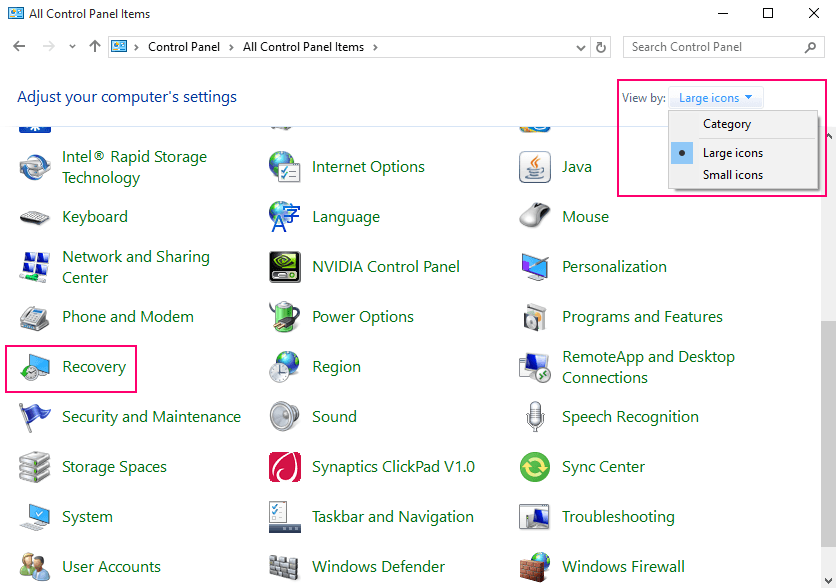This screenshot has width=836, height=588.
Task: Refresh the Control Panel view
Action: 601,47
